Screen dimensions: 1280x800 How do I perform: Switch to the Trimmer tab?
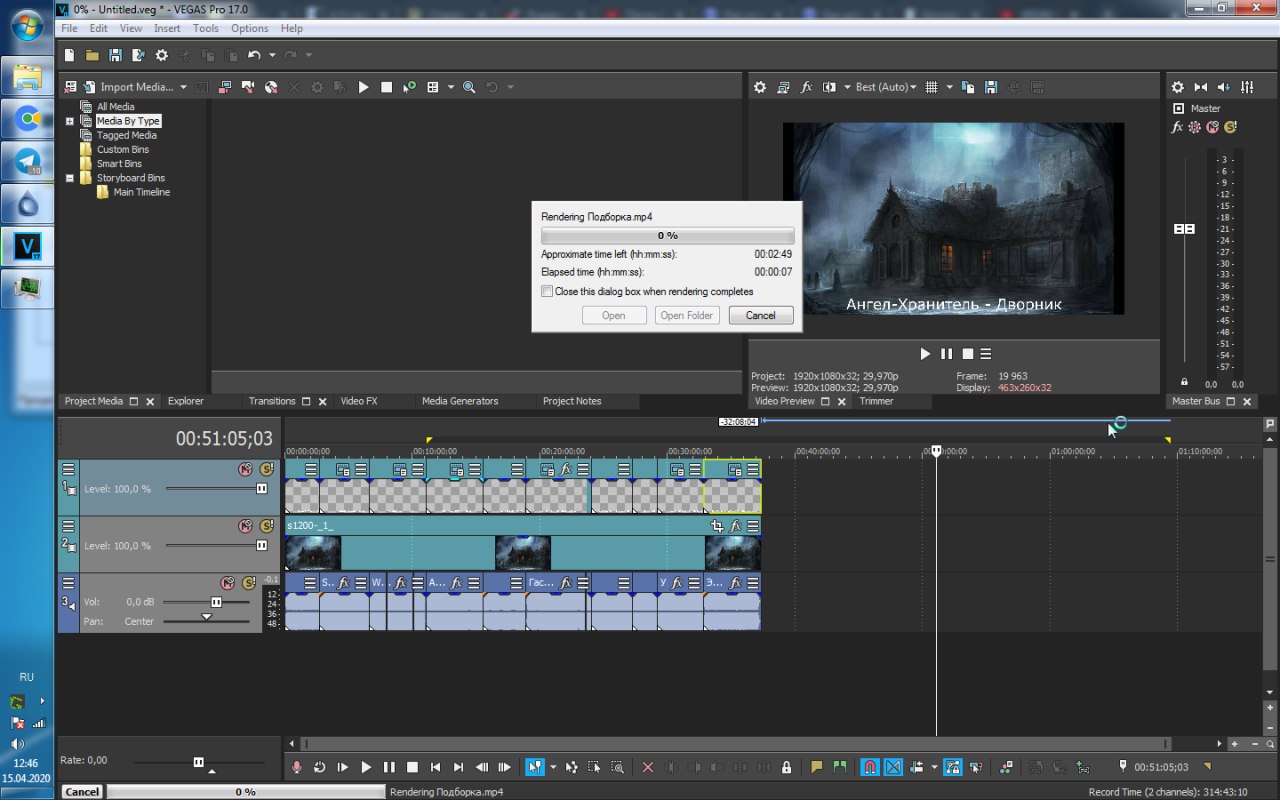coord(876,401)
